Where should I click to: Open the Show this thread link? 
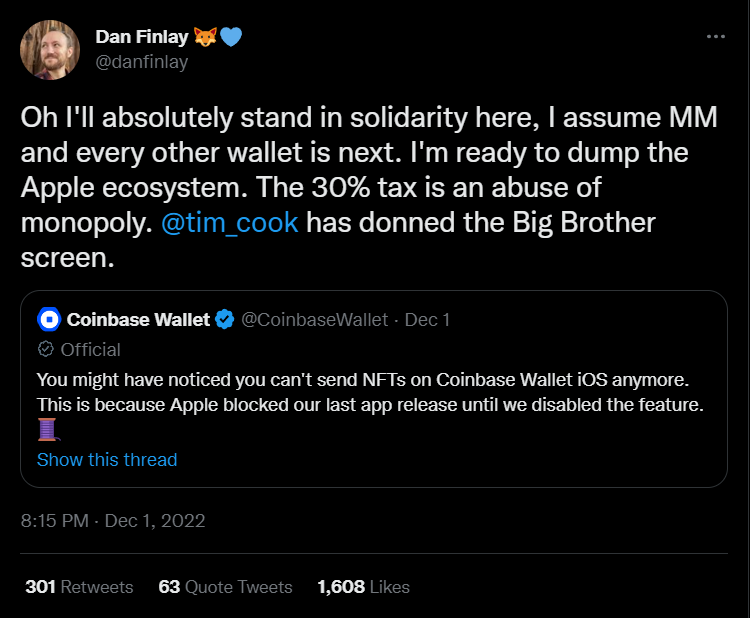pyautogui.click(x=107, y=460)
